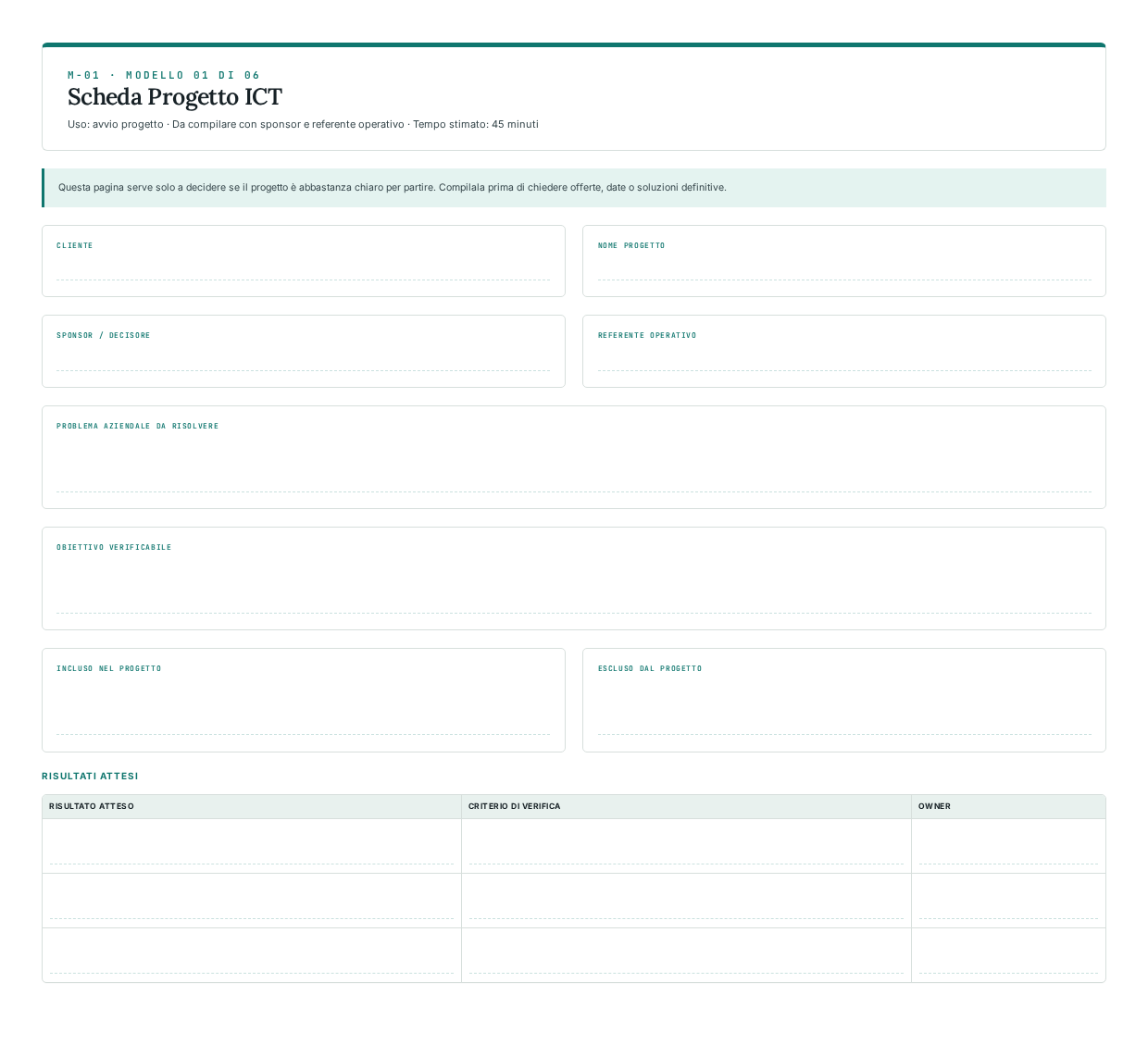Click the Incluso nel progetto field
Image resolution: width=1148 pixels, height=1057 pixels.
click(x=303, y=707)
